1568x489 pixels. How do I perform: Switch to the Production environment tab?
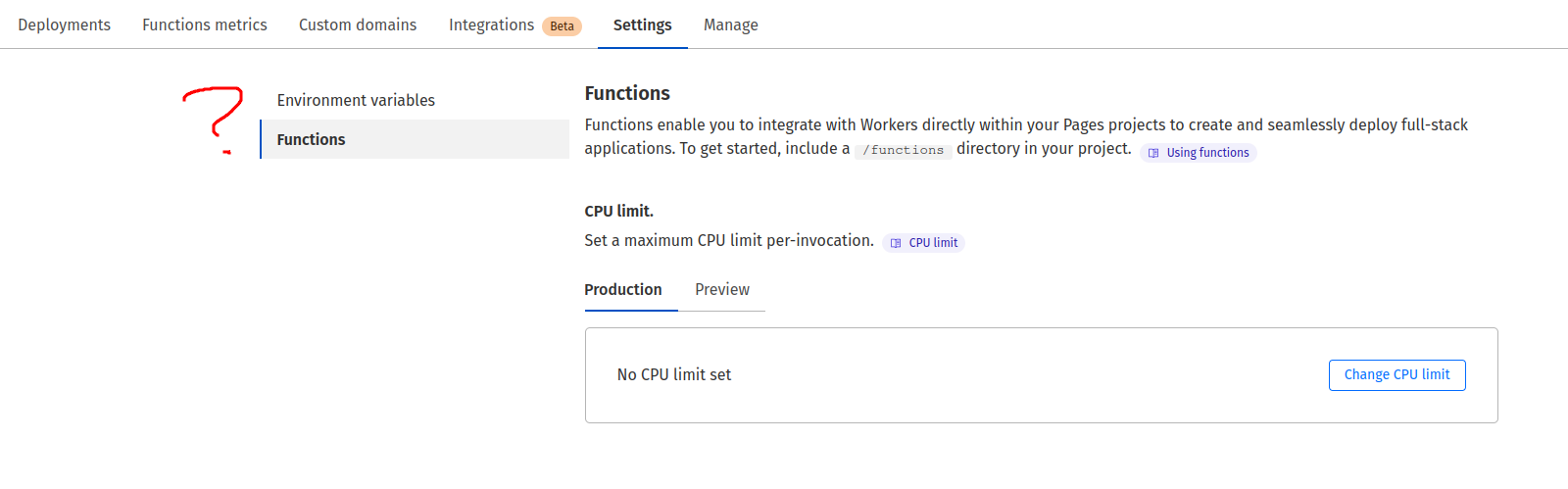coord(623,289)
